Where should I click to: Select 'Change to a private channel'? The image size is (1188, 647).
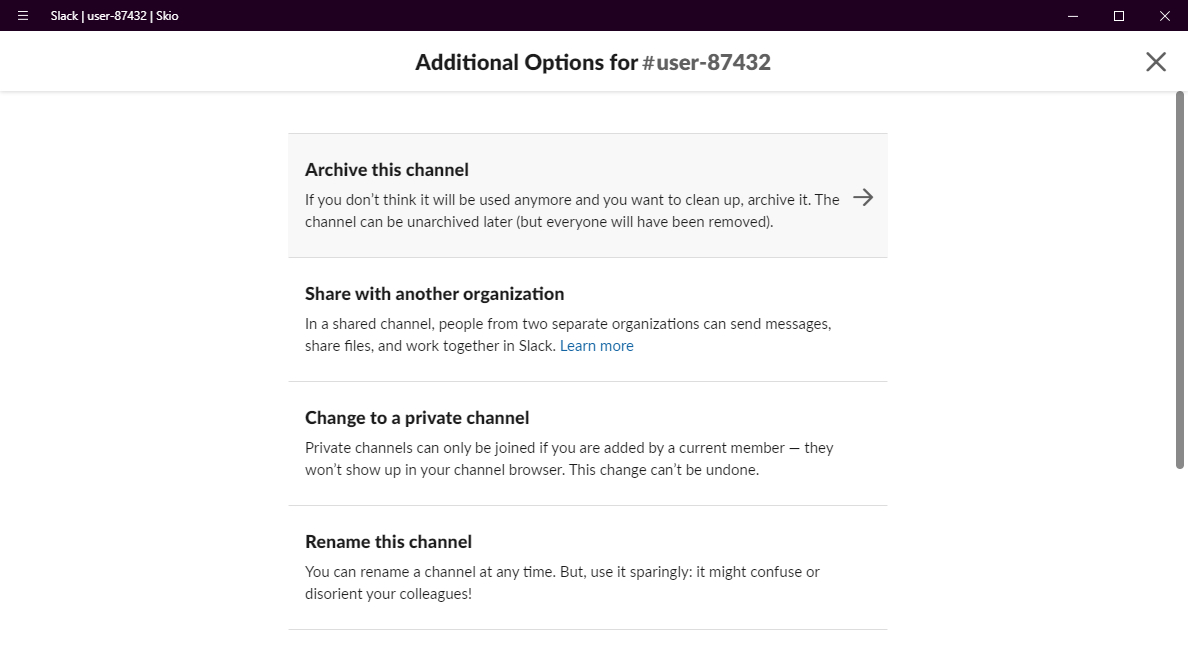pyautogui.click(x=417, y=418)
